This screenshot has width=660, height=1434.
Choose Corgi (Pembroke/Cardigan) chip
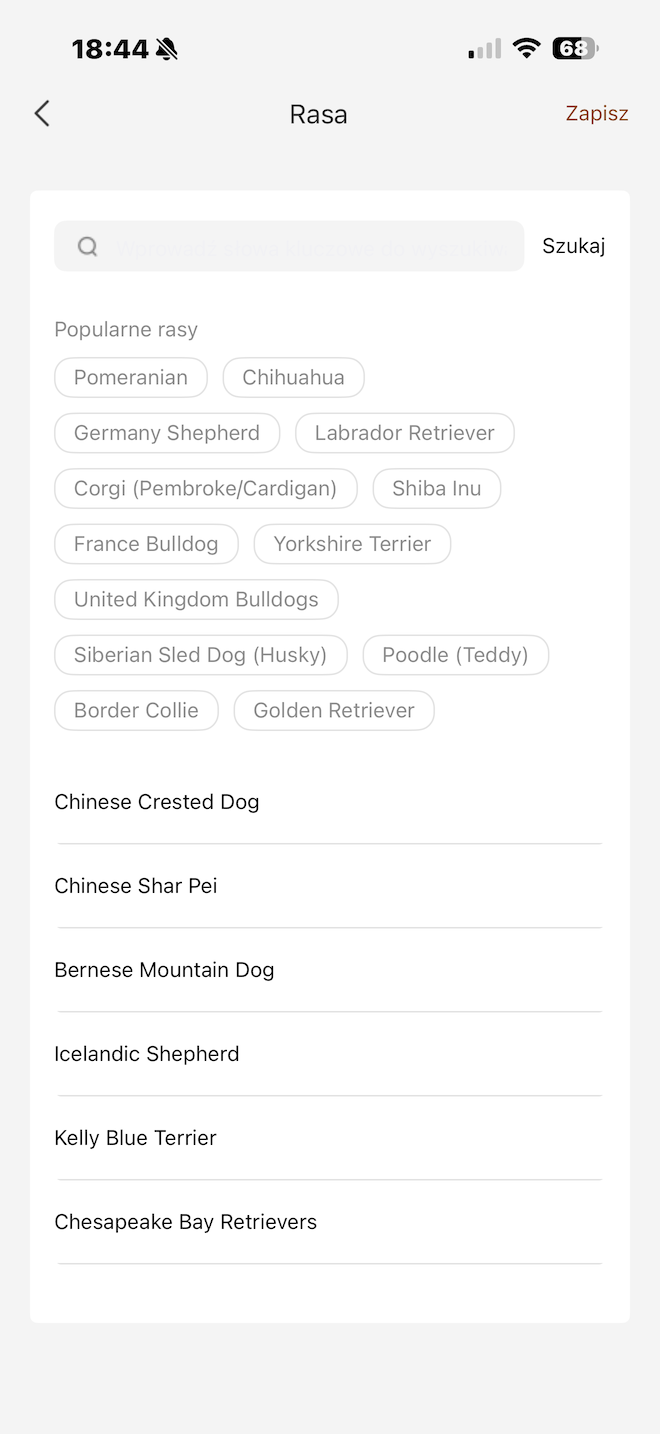pyautogui.click(x=205, y=489)
